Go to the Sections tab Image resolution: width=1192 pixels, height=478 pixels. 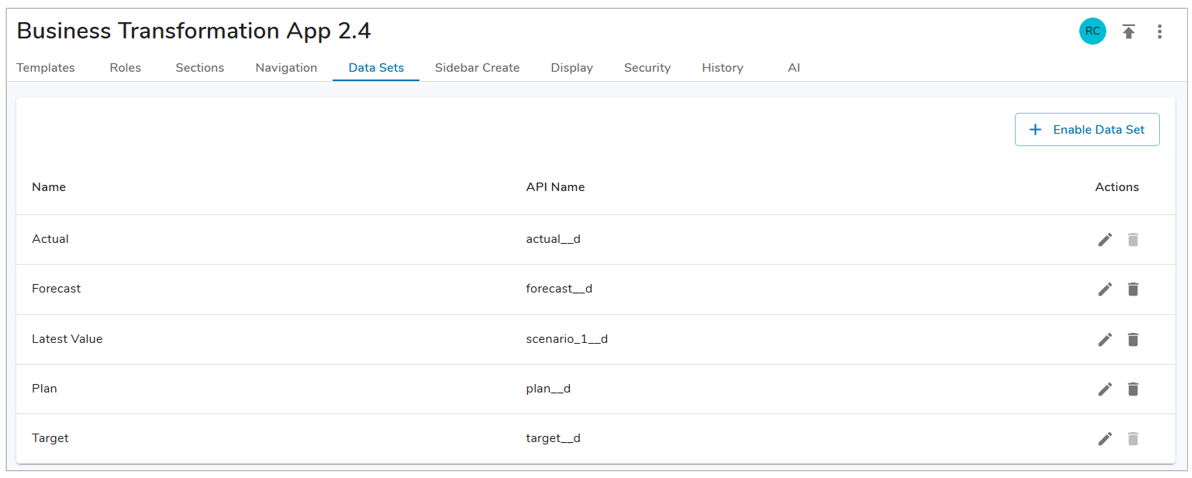click(x=200, y=68)
